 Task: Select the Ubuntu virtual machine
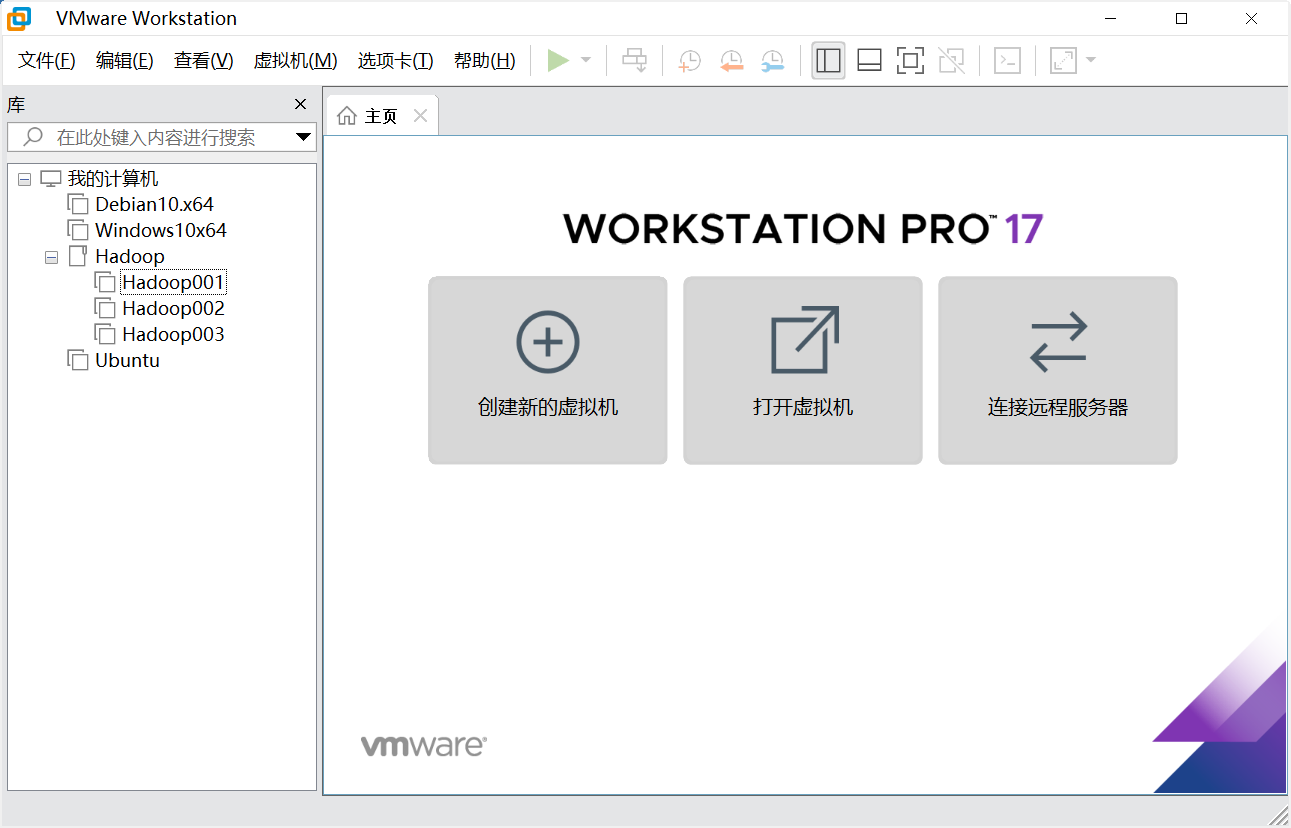[127, 360]
